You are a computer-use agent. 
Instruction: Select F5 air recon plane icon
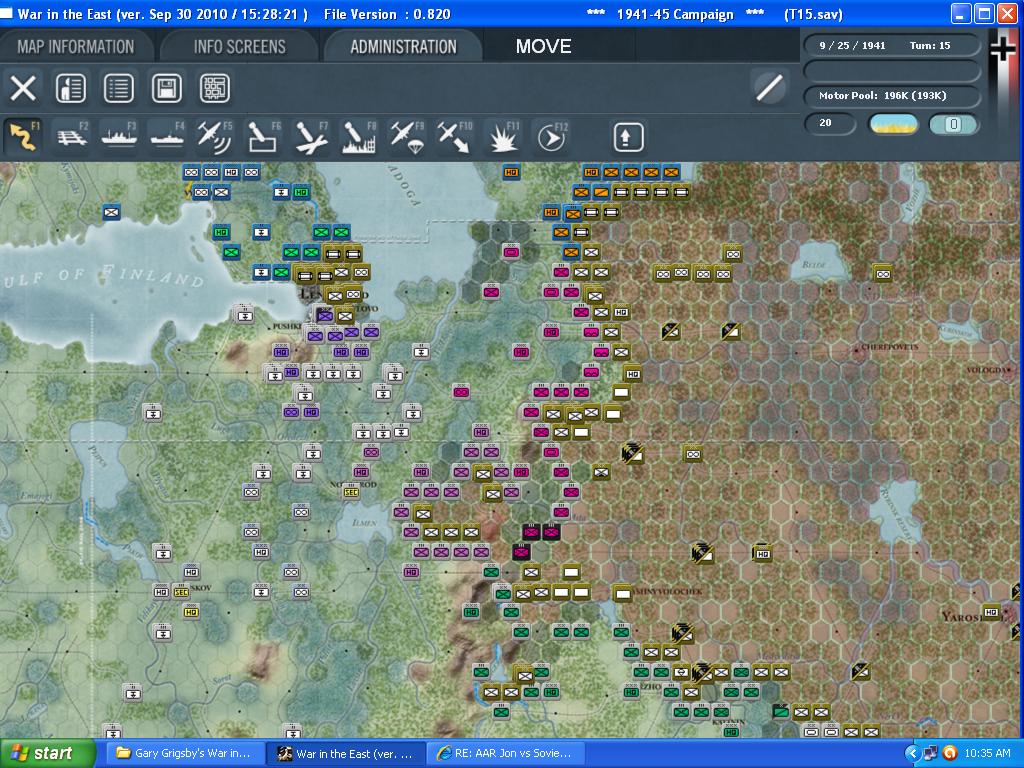[x=215, y=137]
